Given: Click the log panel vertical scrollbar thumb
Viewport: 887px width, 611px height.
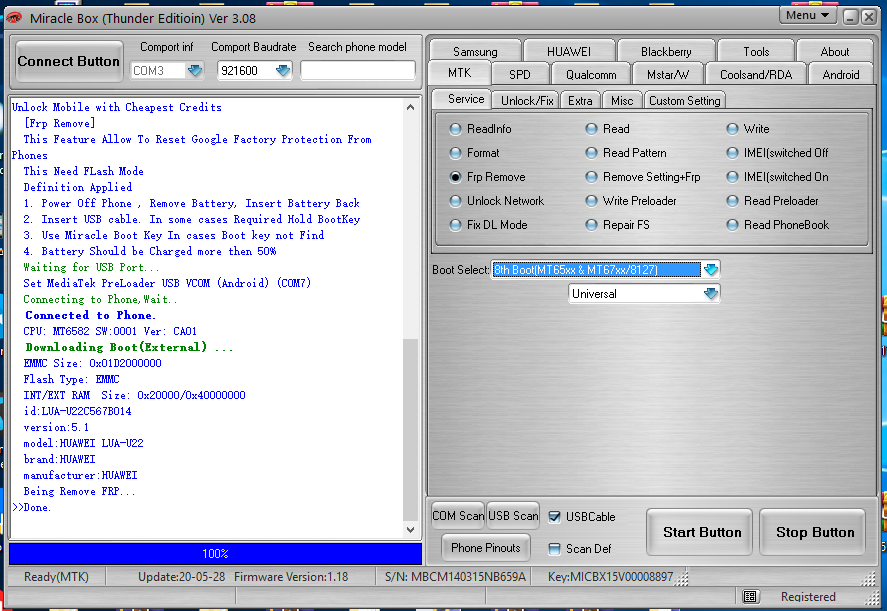Looking at the screenshot, I should [410, 429].
